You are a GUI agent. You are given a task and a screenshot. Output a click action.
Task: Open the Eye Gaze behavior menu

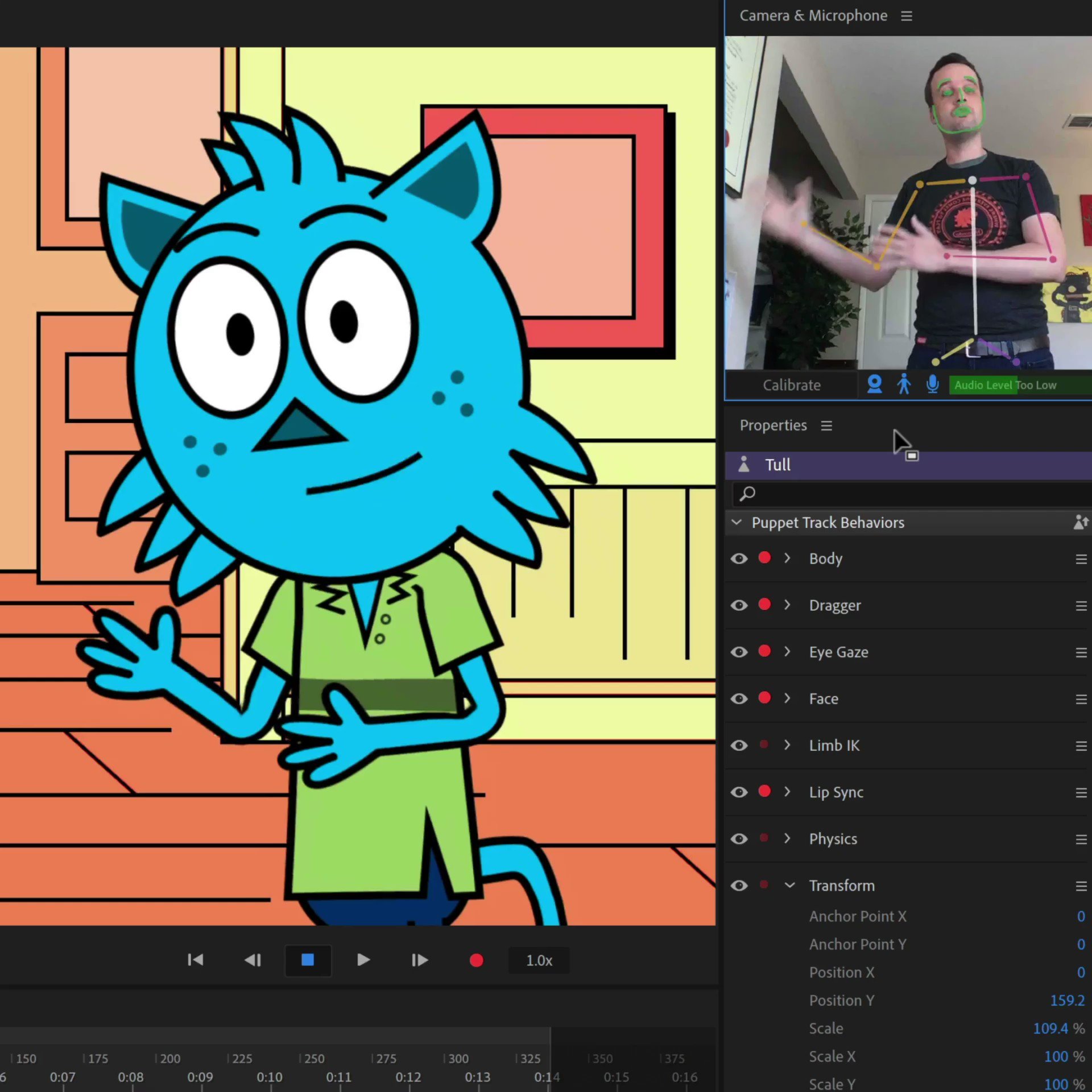point(1081,652)
